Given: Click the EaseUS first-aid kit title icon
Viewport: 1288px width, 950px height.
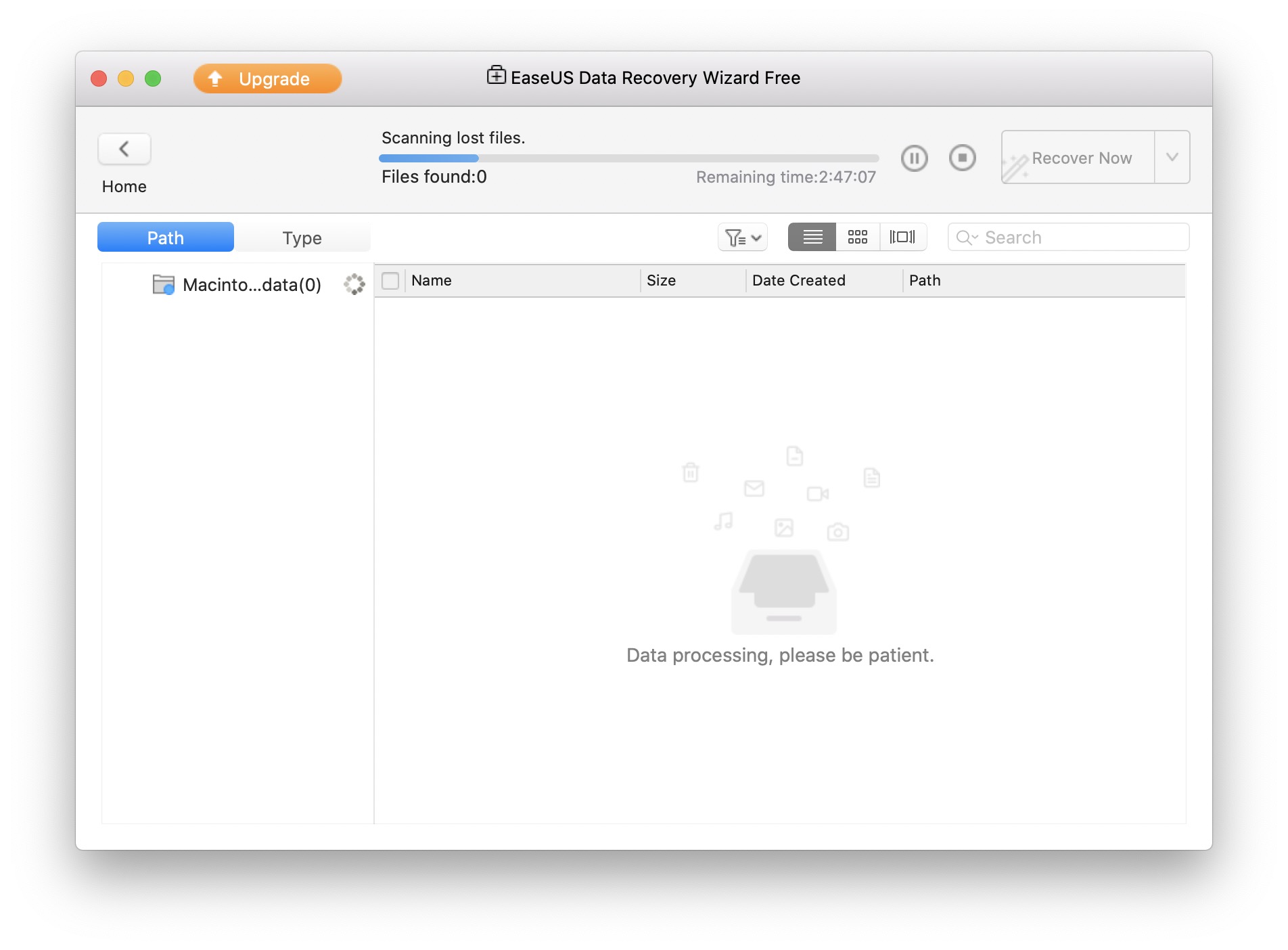Looking at the screenshot, I should 497,75.
